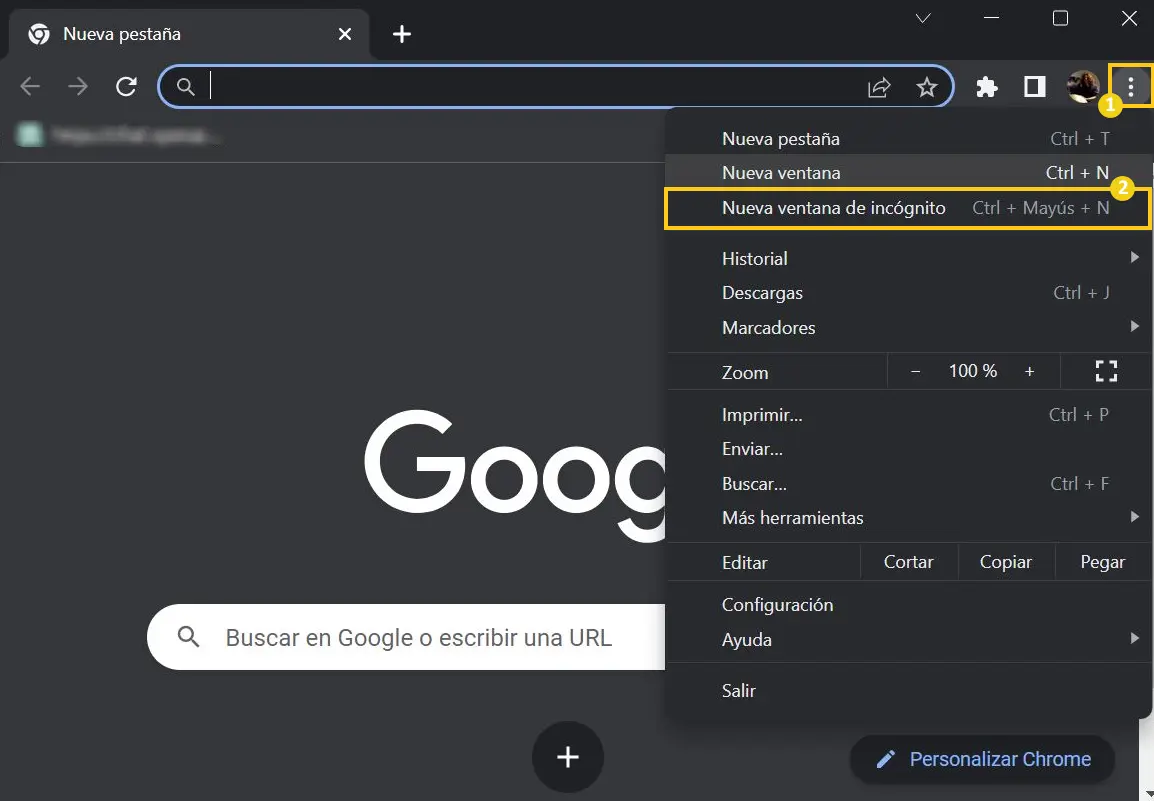Open the blurred bookmark in bookmarks bar

118,135
